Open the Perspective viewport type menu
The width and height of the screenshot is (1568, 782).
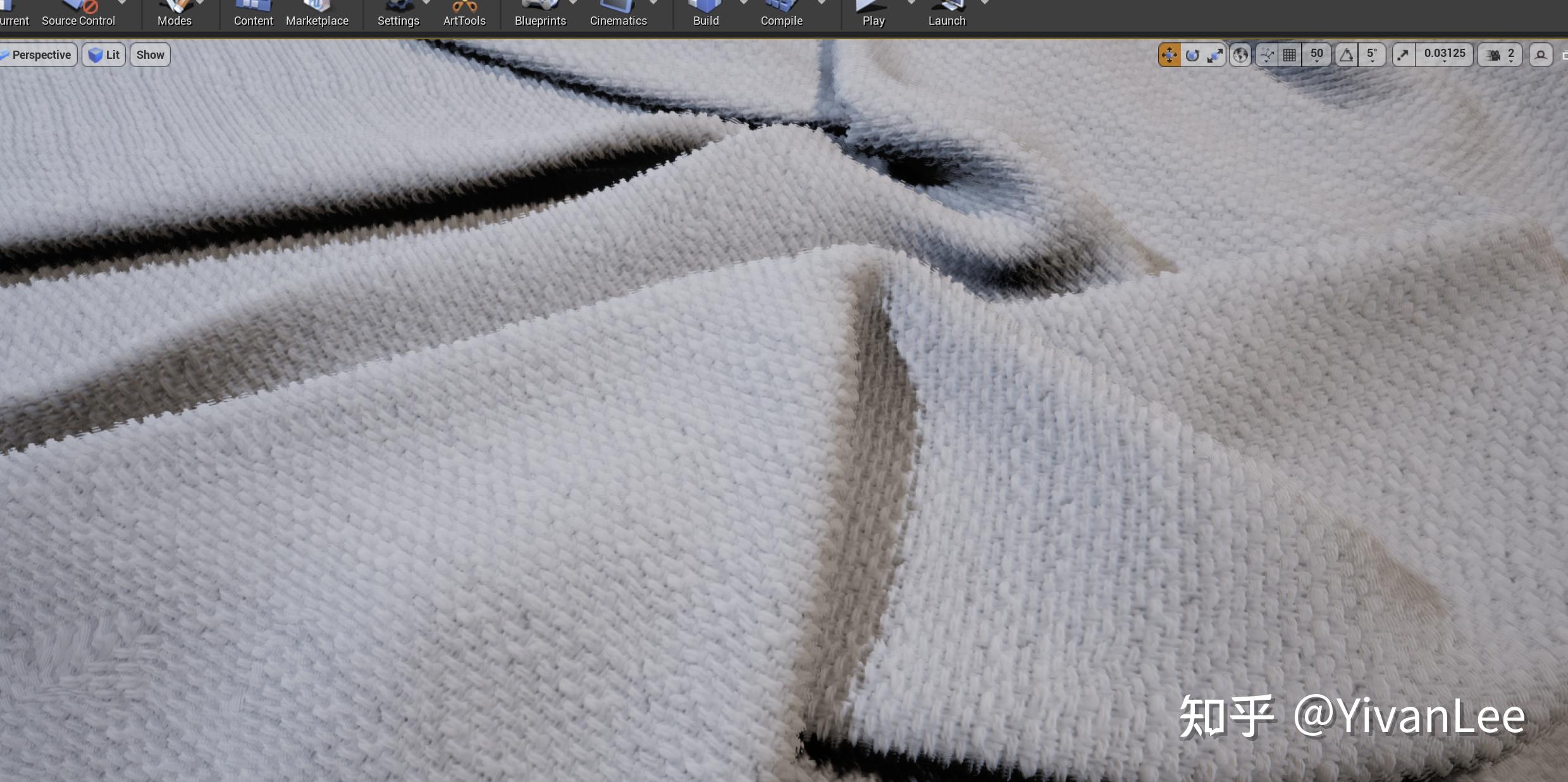pos(38,55)
